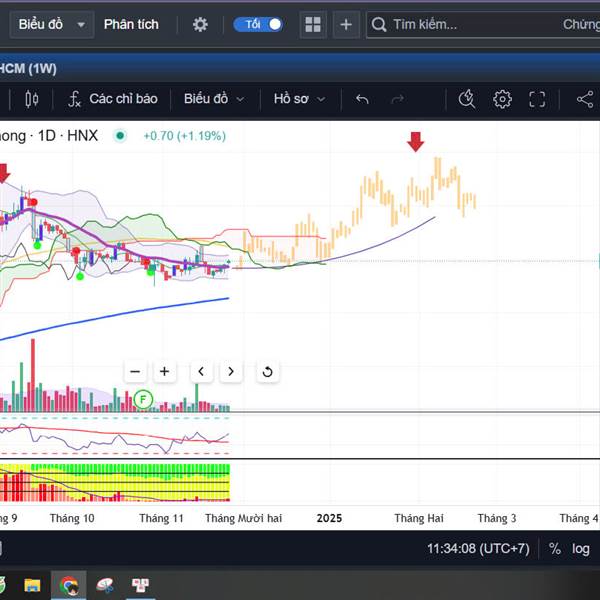Viewport: 600px width, 600px height.
Task: Open File Explorer in taskbar
Action: coord(32,585)
